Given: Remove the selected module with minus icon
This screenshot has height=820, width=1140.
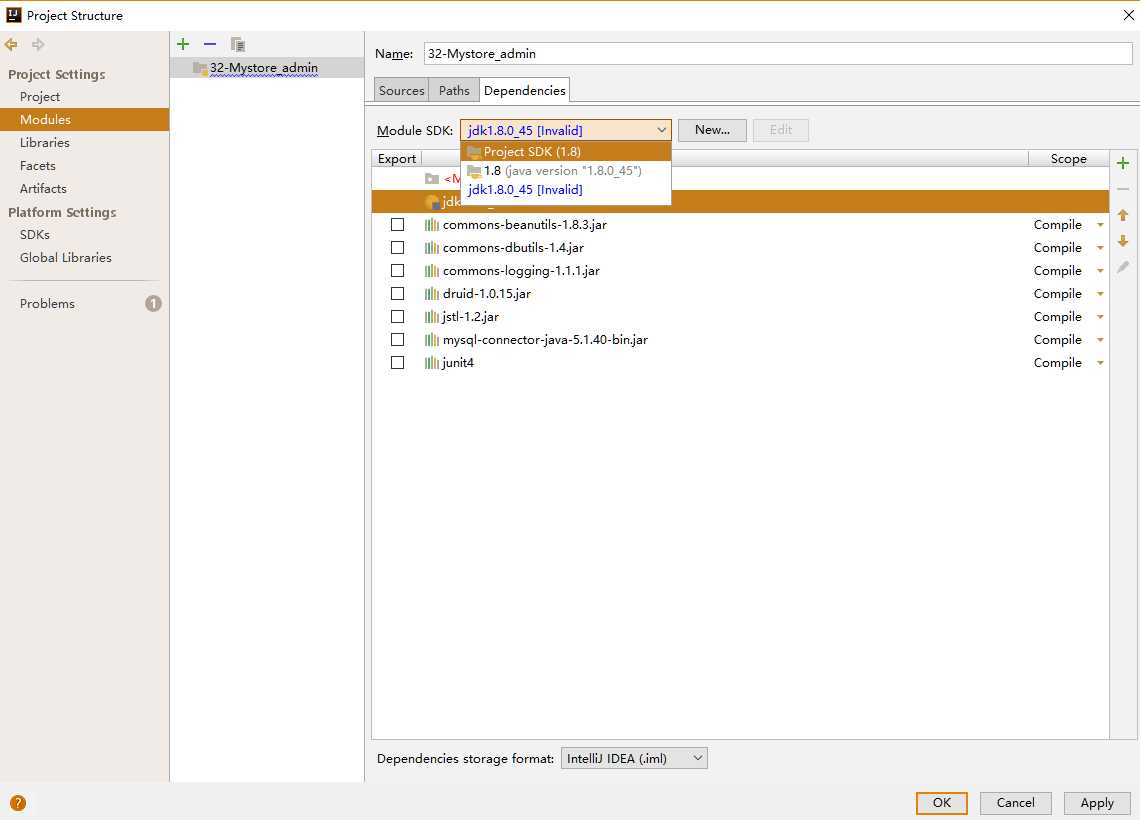Looking at the screenshot, I should [210, 44].
